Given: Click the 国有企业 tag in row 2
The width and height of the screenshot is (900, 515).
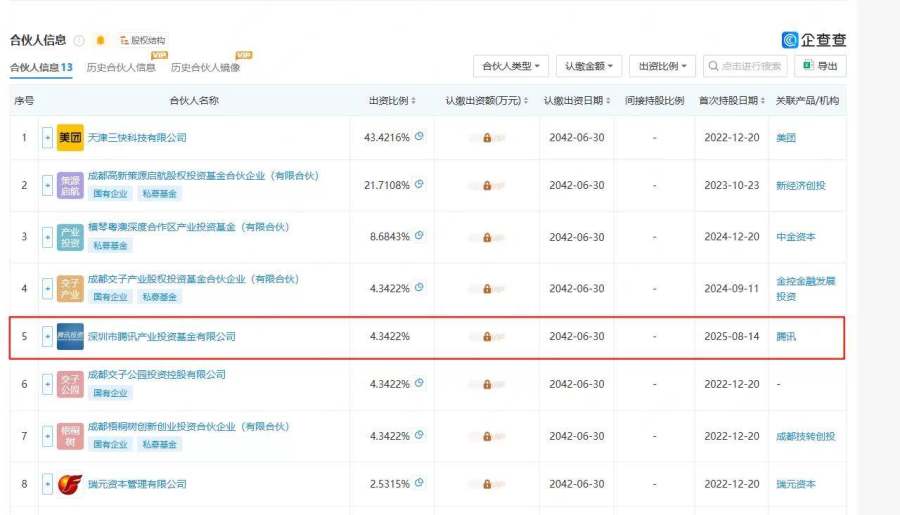Looking at the screenshot, I should coord(110,194).
